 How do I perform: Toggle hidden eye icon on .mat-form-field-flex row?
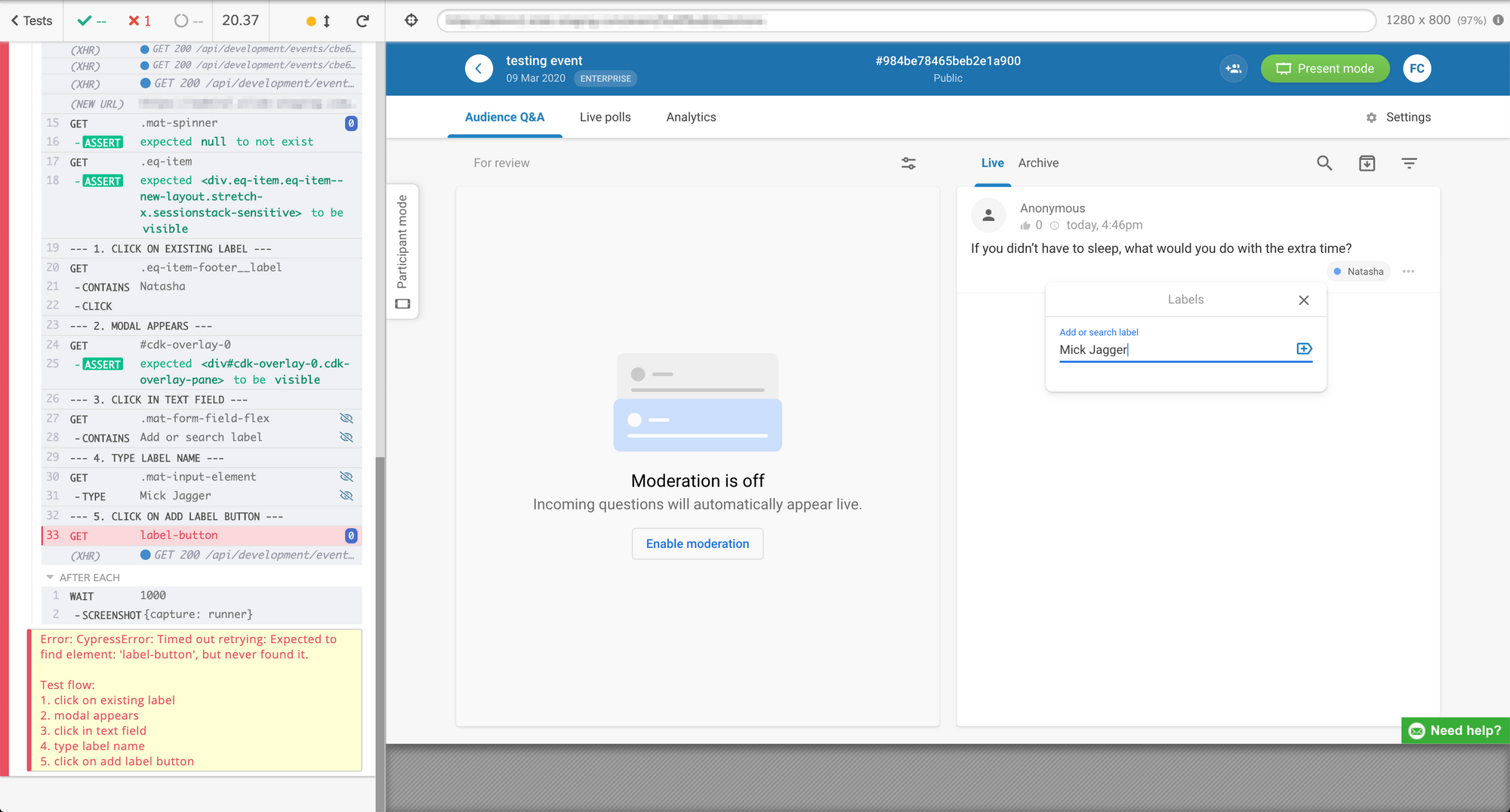coord(347,418)
